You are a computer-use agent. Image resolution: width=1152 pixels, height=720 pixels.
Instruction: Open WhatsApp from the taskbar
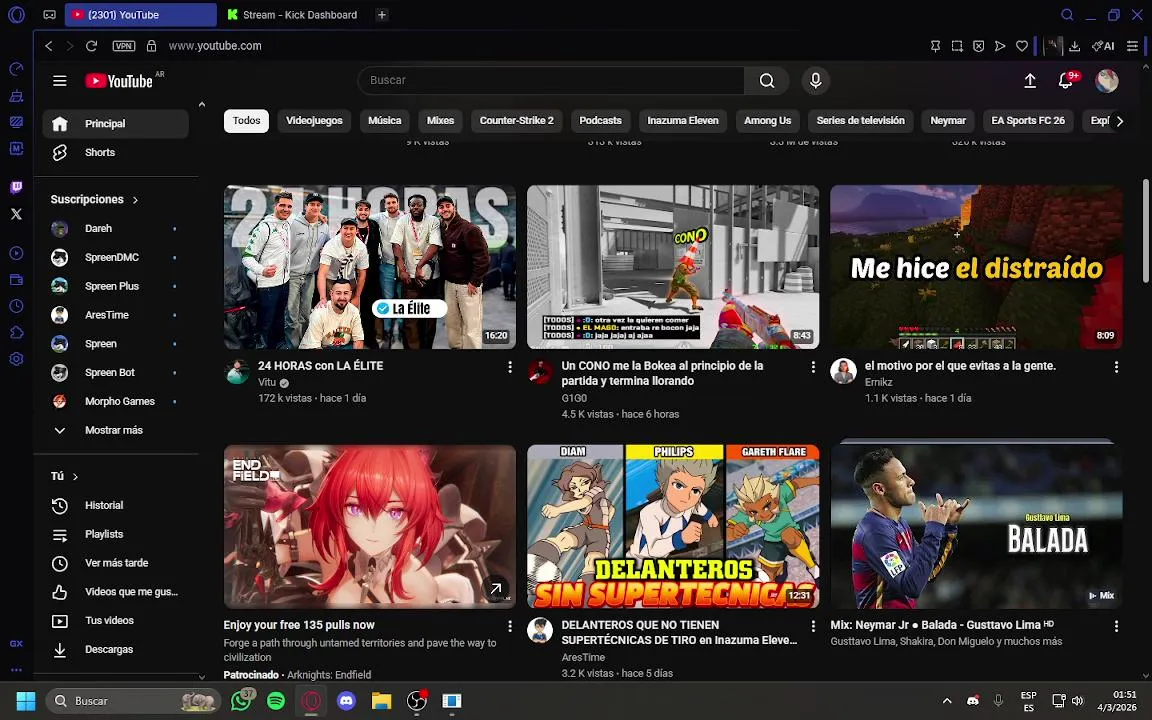pyautogui.click(x=241, y=701)
